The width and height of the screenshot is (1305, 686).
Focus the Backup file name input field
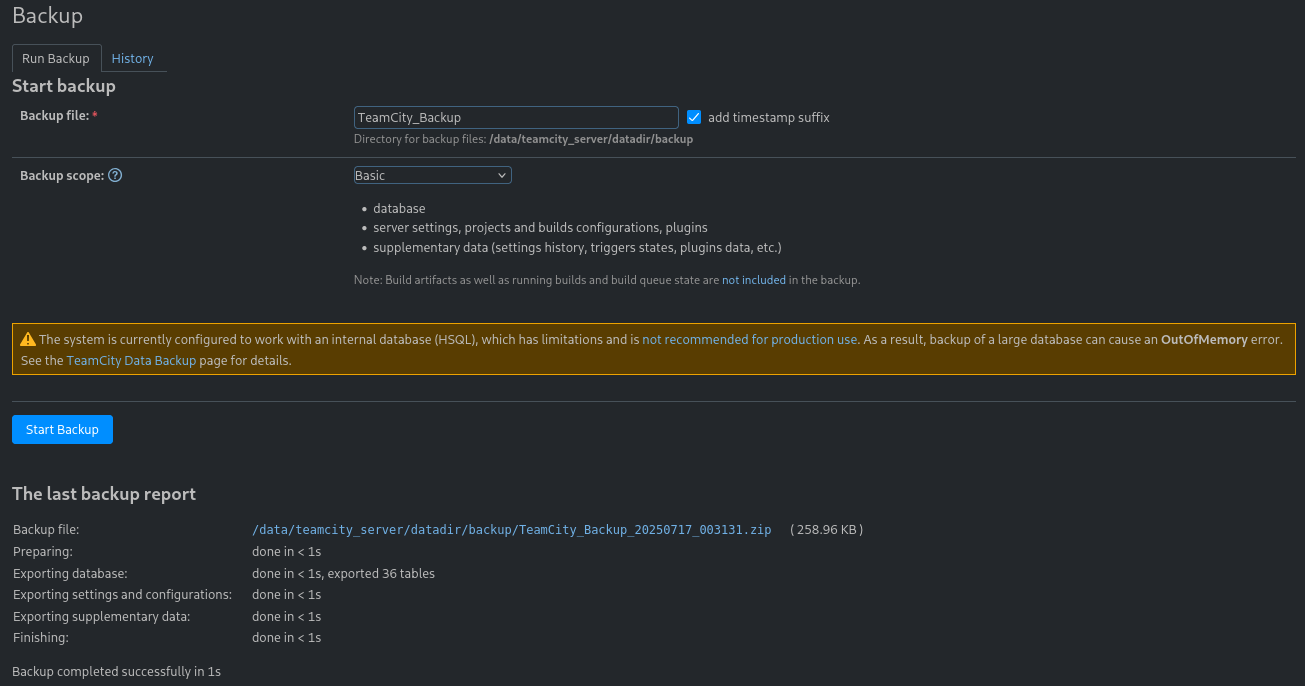tap(516, 118)
